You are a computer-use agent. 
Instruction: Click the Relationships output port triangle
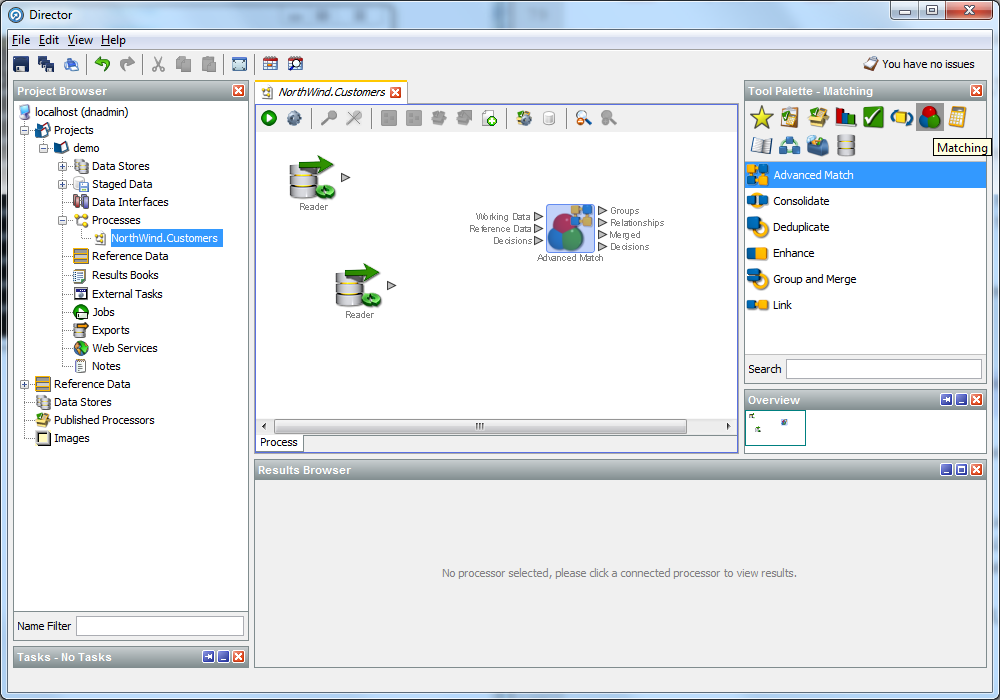(603, 222)
